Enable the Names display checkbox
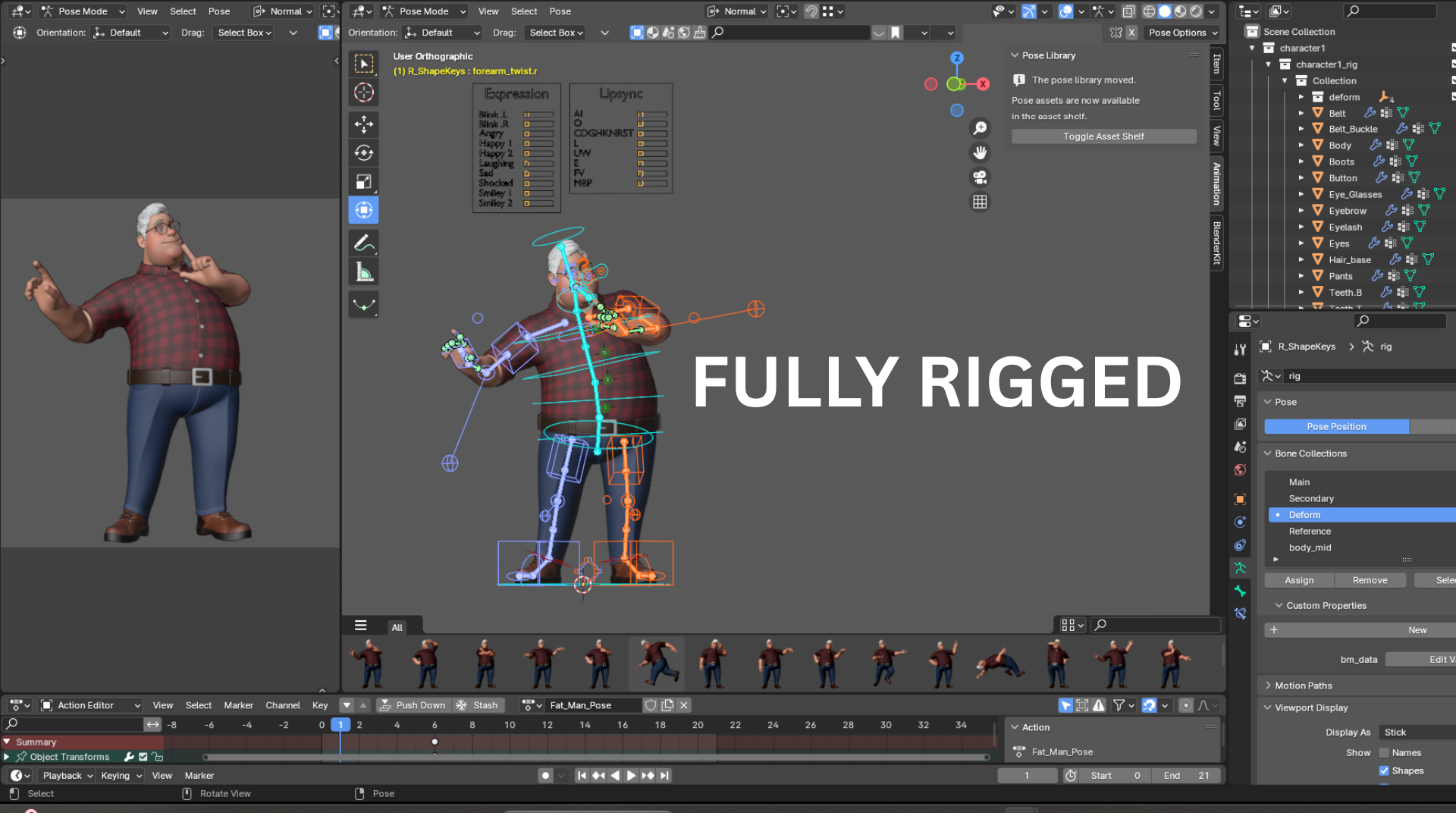Viewport: 1456px width, 819px height. click(1384, 753)
